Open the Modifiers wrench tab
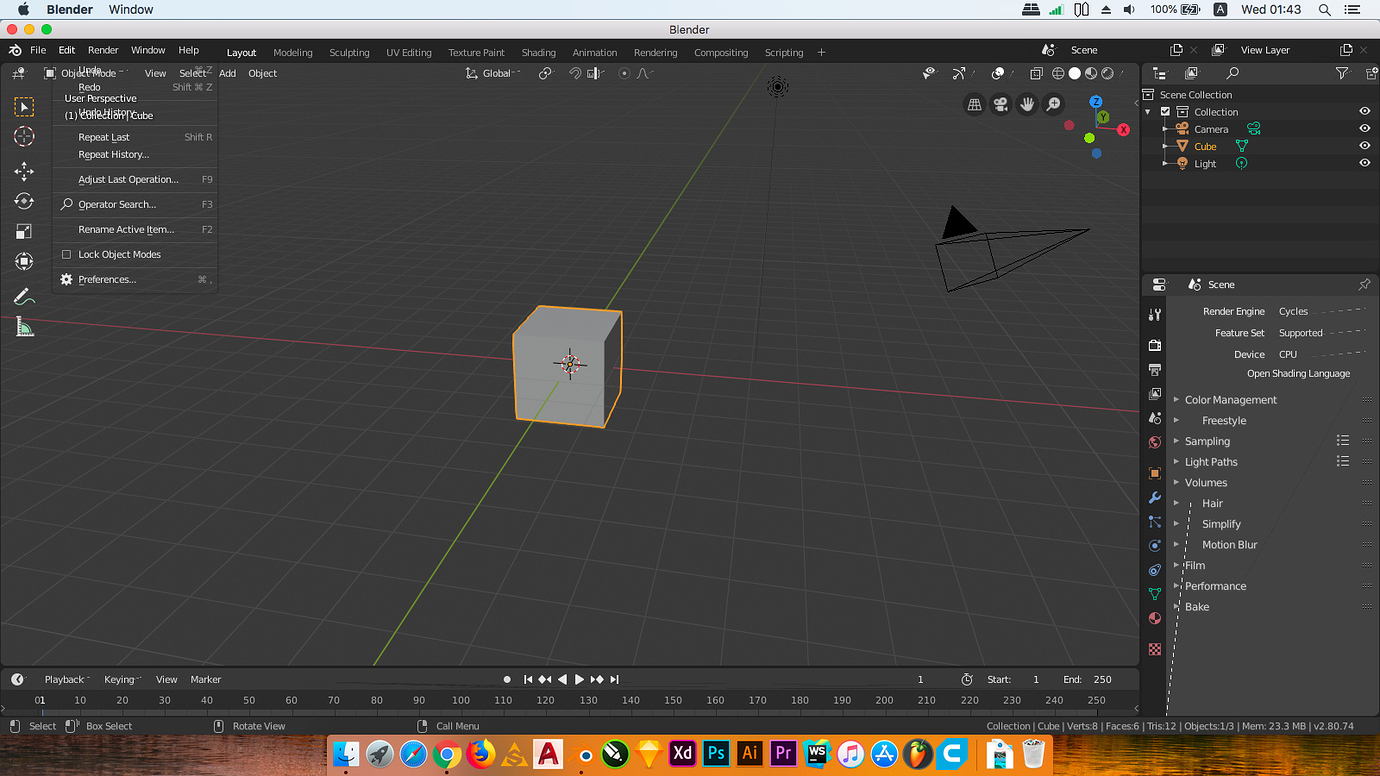1380x776 pixels. coord(1155,497)
